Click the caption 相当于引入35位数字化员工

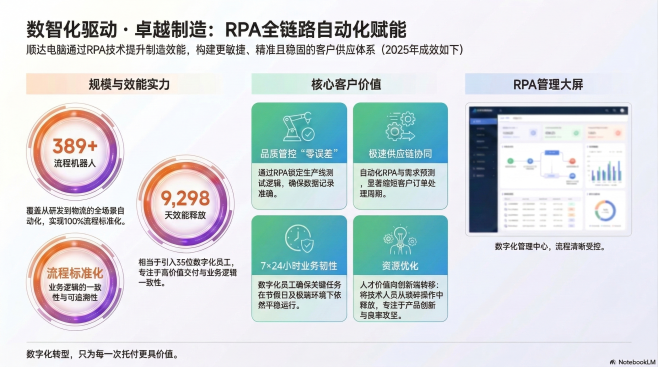188,273
